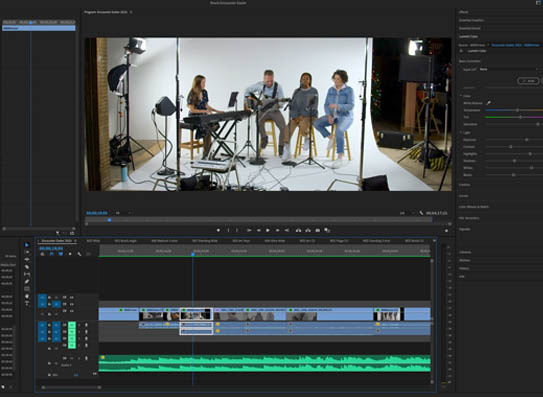Open the playback resolution dropdown

(407, 213)
